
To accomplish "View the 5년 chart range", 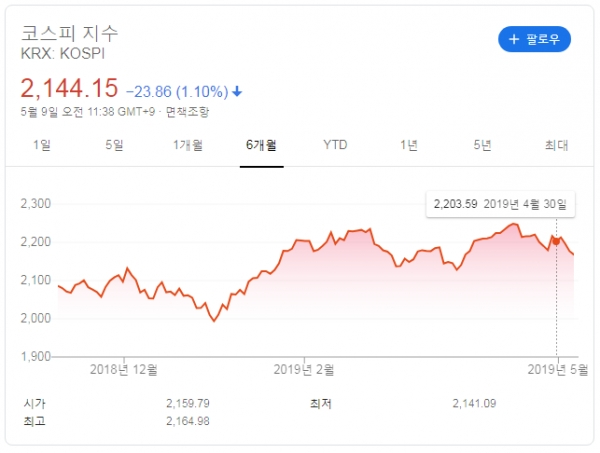I will point(483,145).
